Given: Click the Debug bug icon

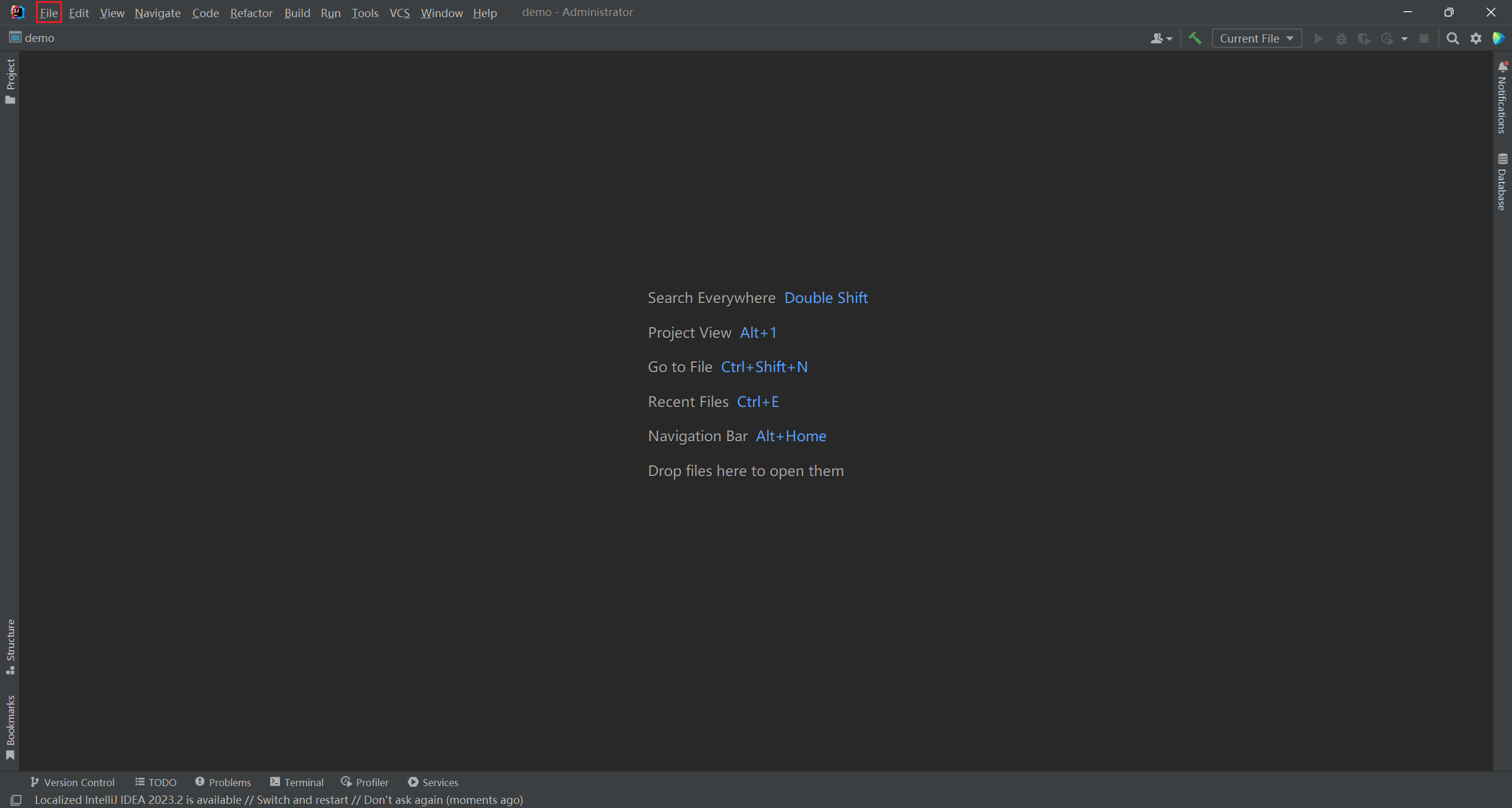Looking at the screenshot, I should point(1341,38).
